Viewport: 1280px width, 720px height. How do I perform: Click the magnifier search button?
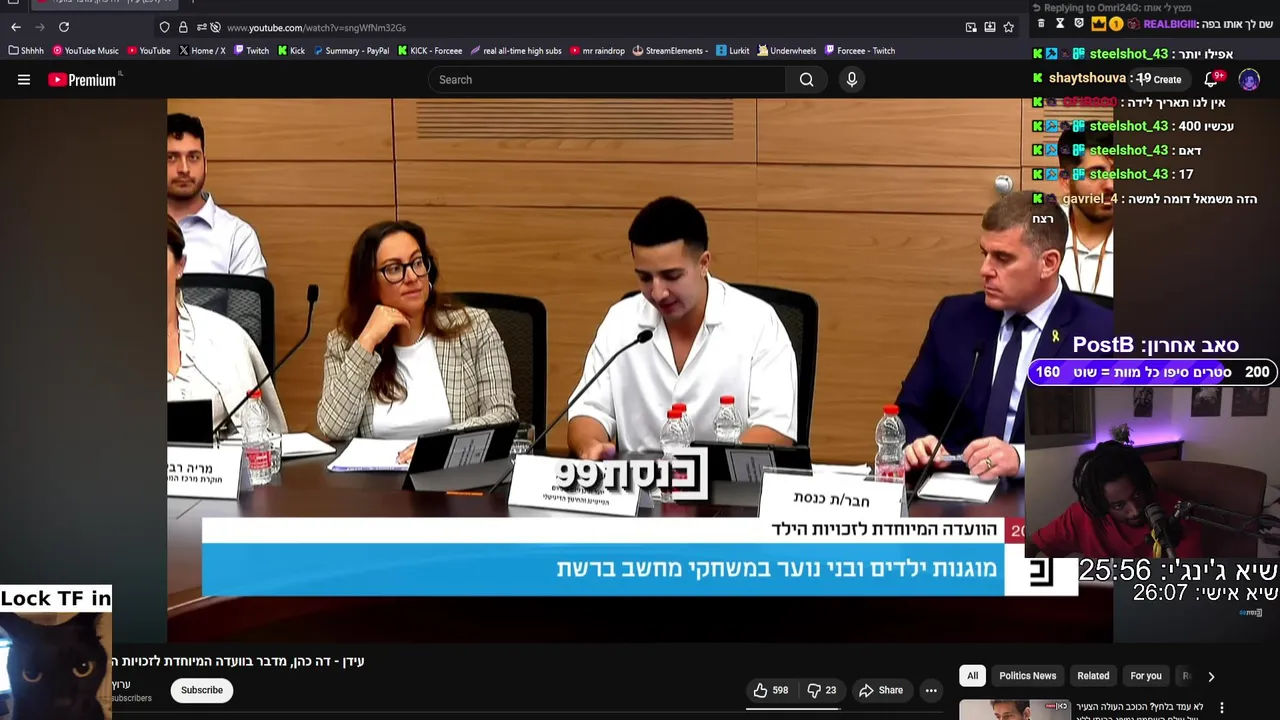(807, 80)
